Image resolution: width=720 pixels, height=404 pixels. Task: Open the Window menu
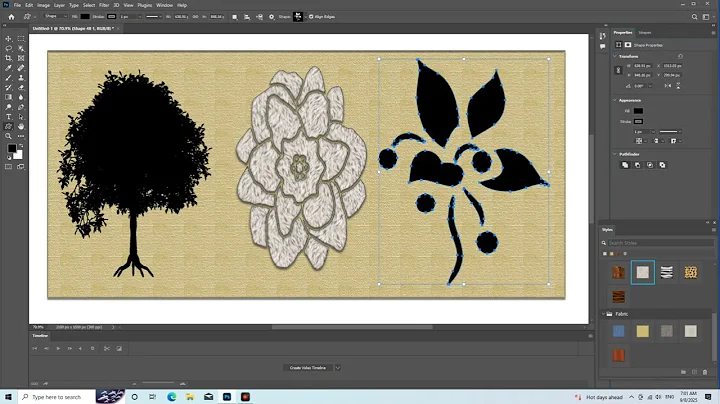pyautogui.click(x=164, y=5)
